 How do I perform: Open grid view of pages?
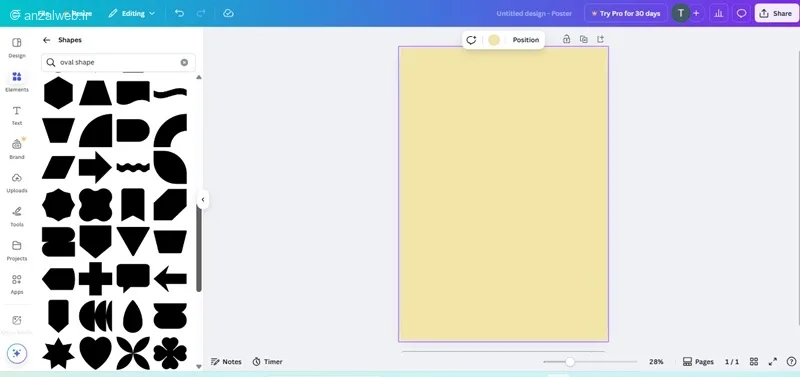click(754, 362)
